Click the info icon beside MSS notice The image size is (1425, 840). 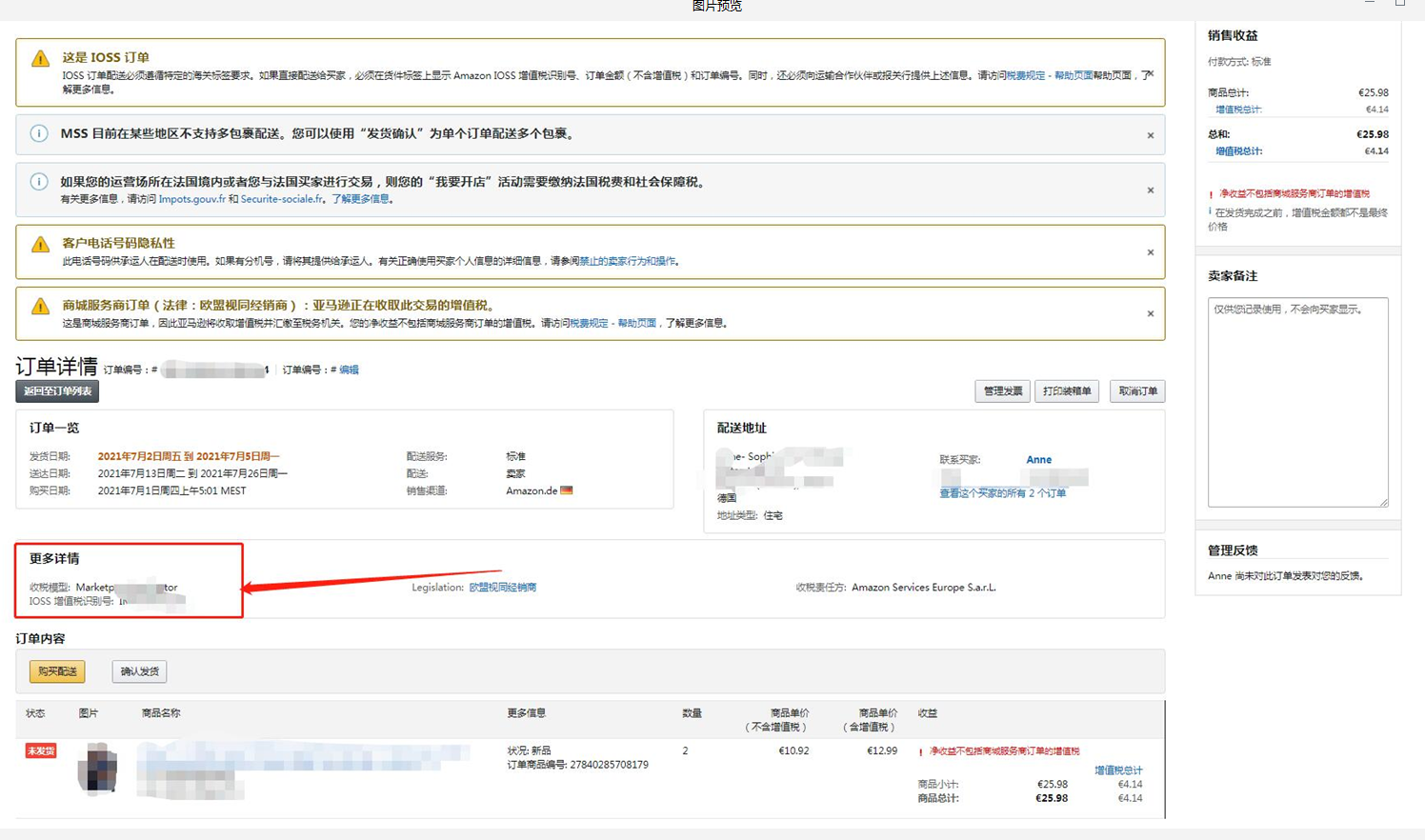[x=39, y=133]
